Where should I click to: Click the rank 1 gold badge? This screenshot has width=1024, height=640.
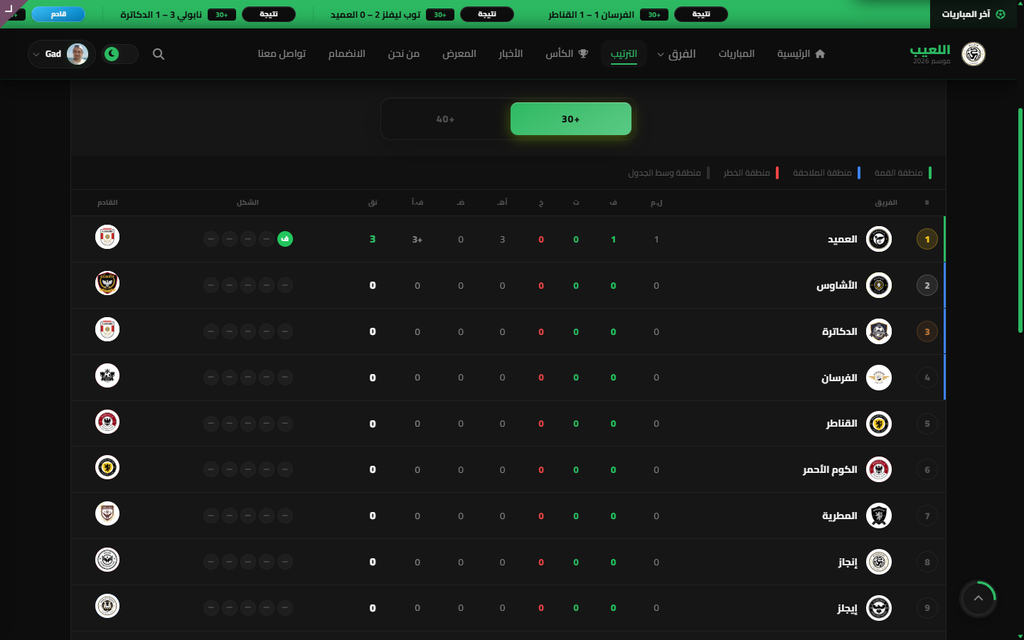click(x=927, y=239)
